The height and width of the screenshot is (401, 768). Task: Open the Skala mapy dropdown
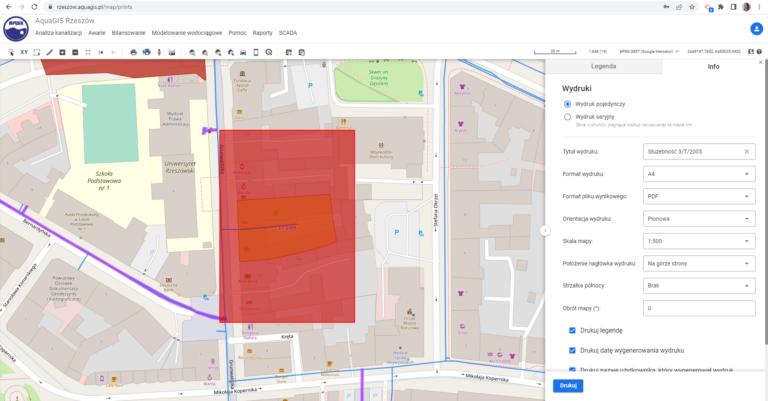(700, 241)
